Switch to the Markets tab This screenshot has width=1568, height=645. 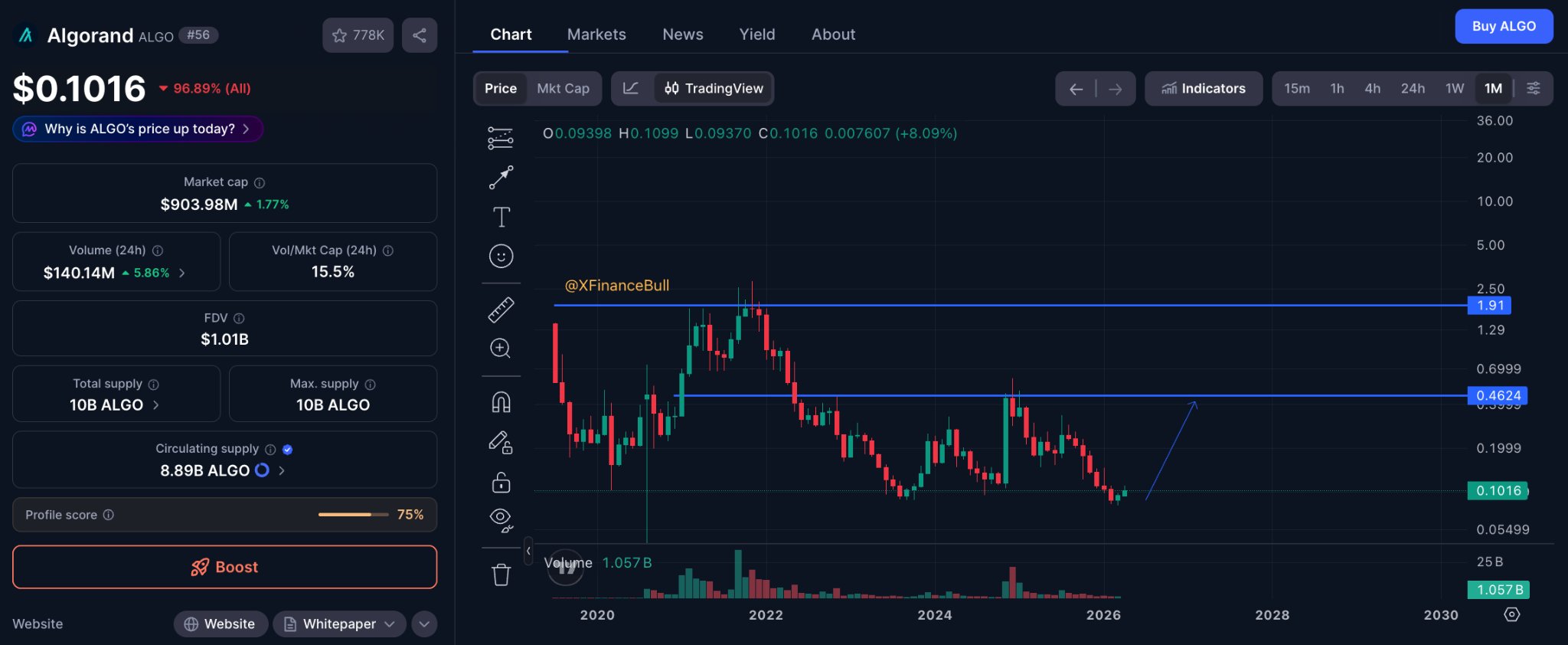(596, 34)
